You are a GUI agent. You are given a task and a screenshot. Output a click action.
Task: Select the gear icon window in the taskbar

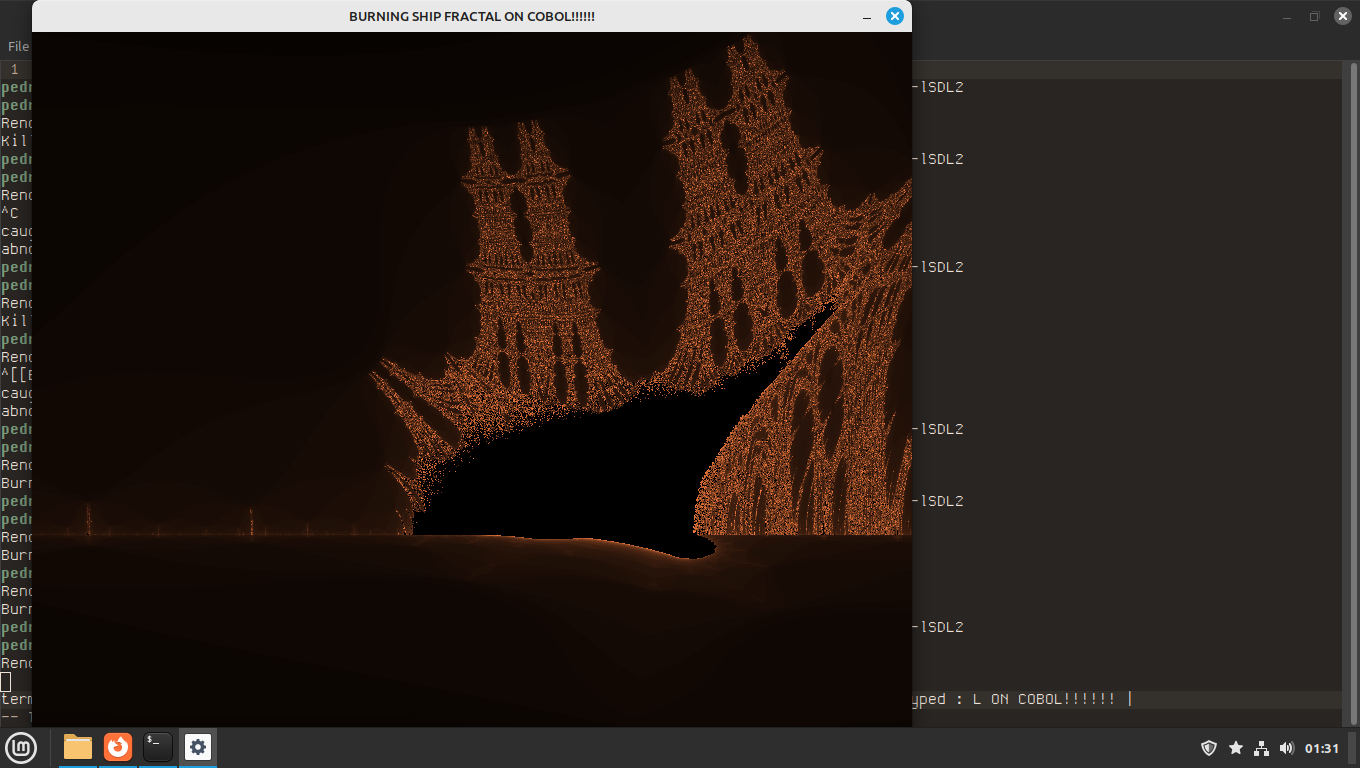(x=198, y=747)
